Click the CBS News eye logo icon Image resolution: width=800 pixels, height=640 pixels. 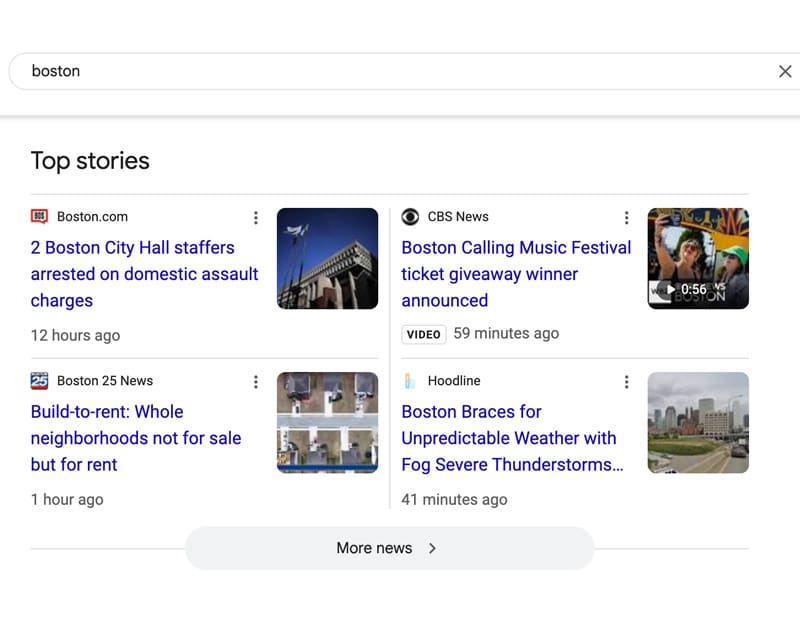[410, 216]
